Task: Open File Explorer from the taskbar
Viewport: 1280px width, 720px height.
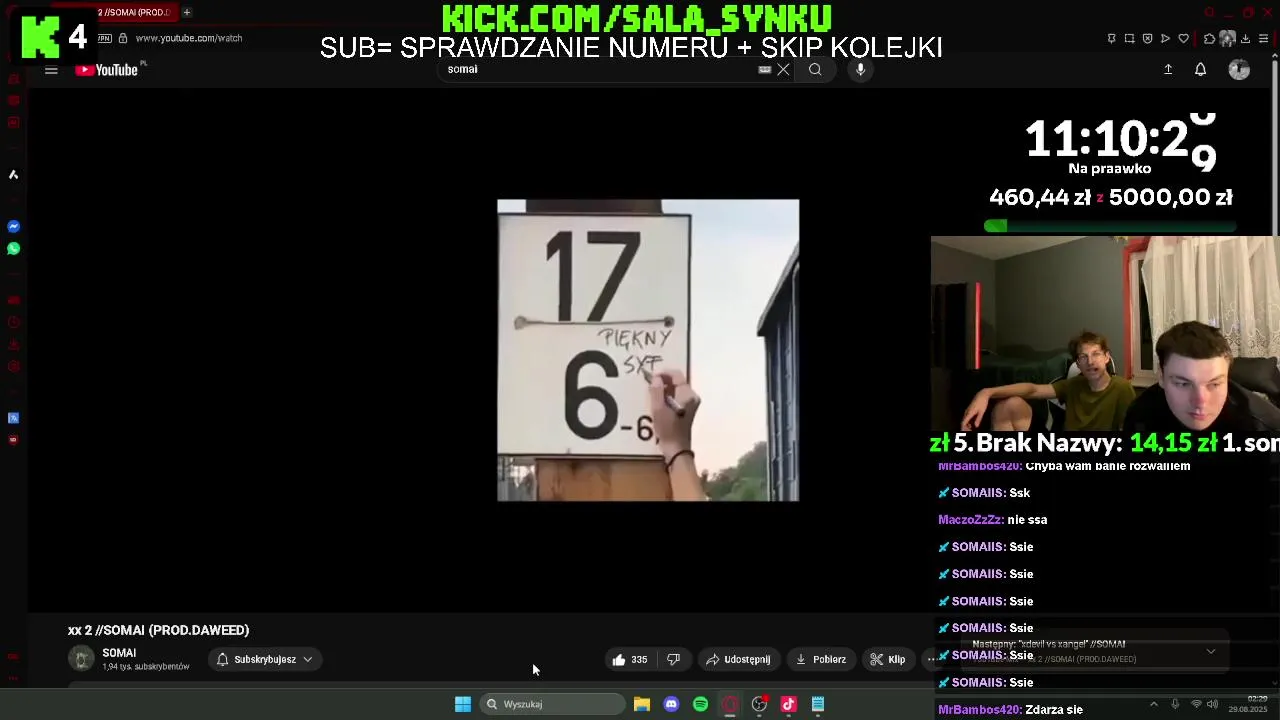Action: coord(642,704)
